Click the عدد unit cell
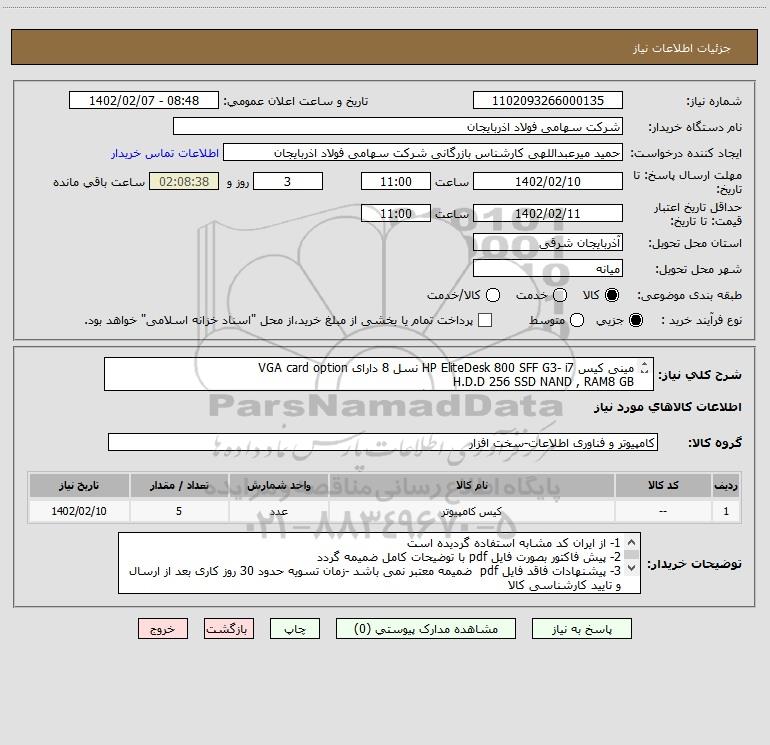 (278, 511)
